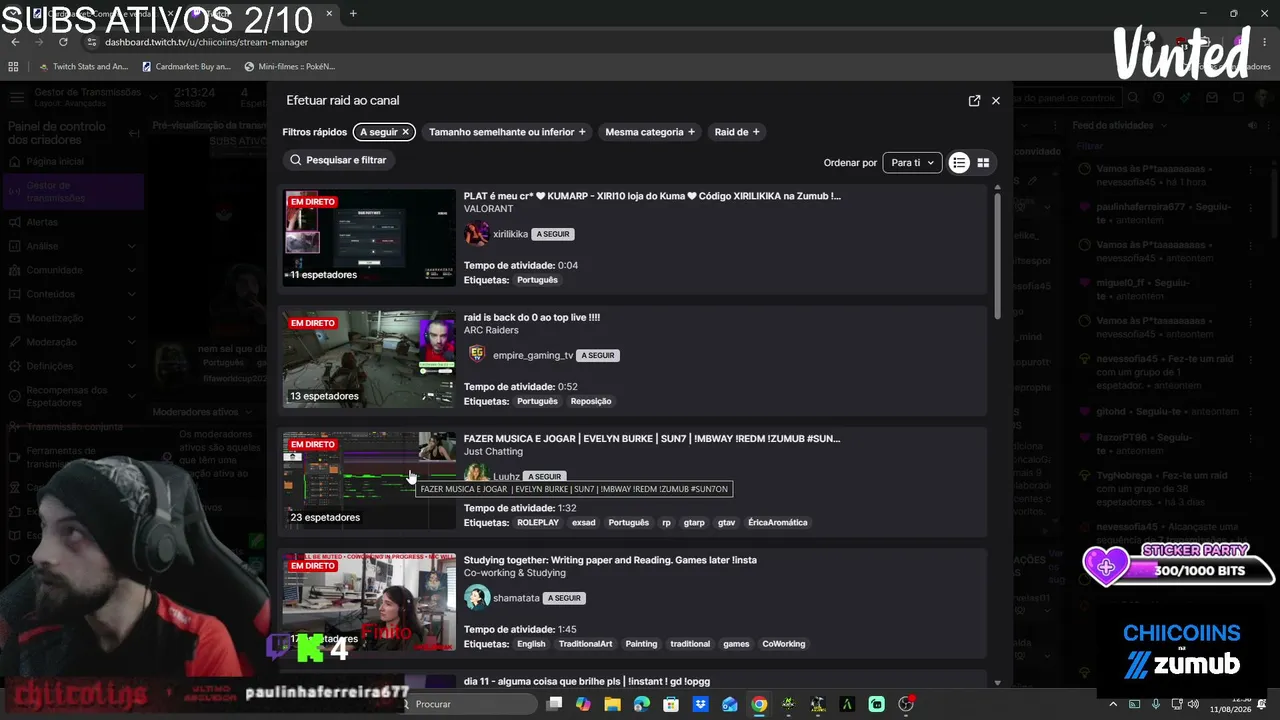
Task: Open Microsoft Store from the taskbar
Action: [x=671, y=704]
